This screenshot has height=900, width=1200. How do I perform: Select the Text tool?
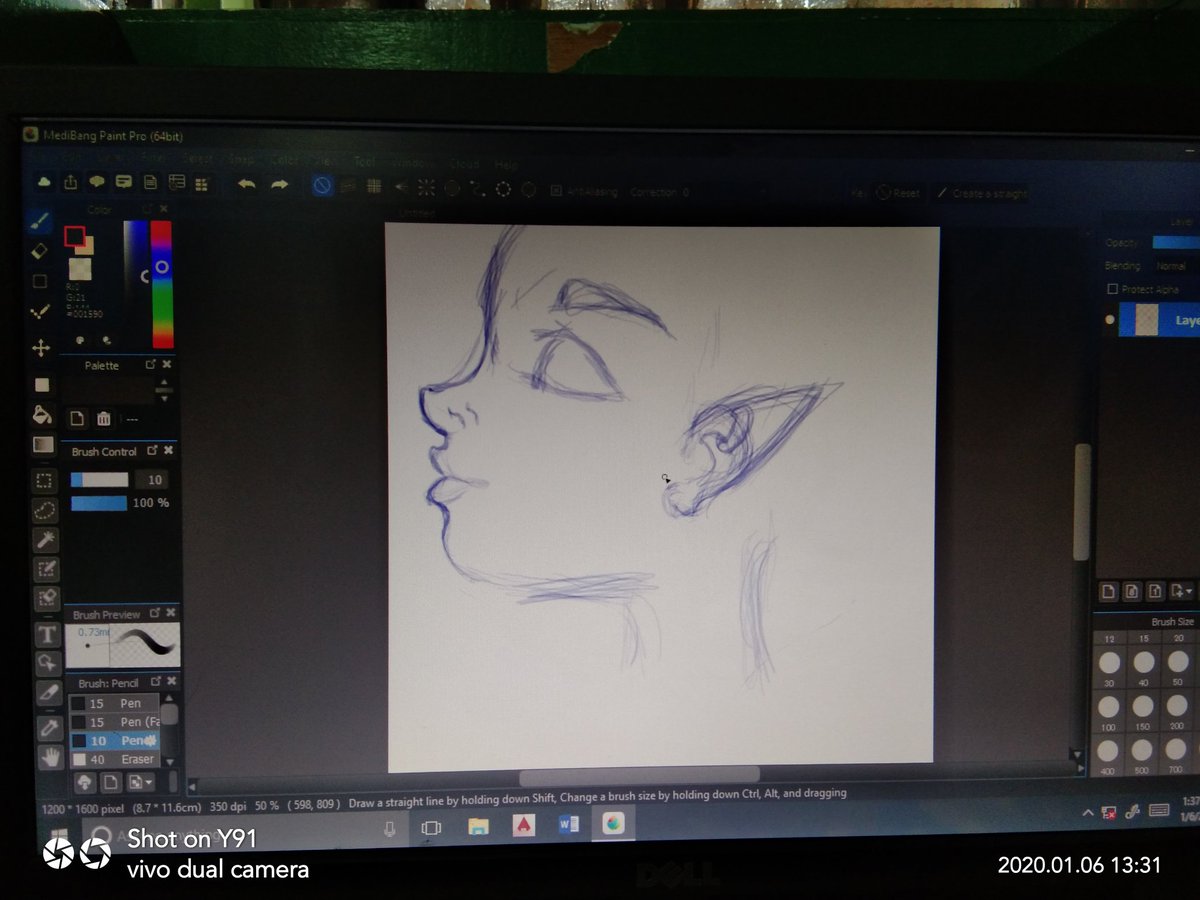[x=47, y=635]
